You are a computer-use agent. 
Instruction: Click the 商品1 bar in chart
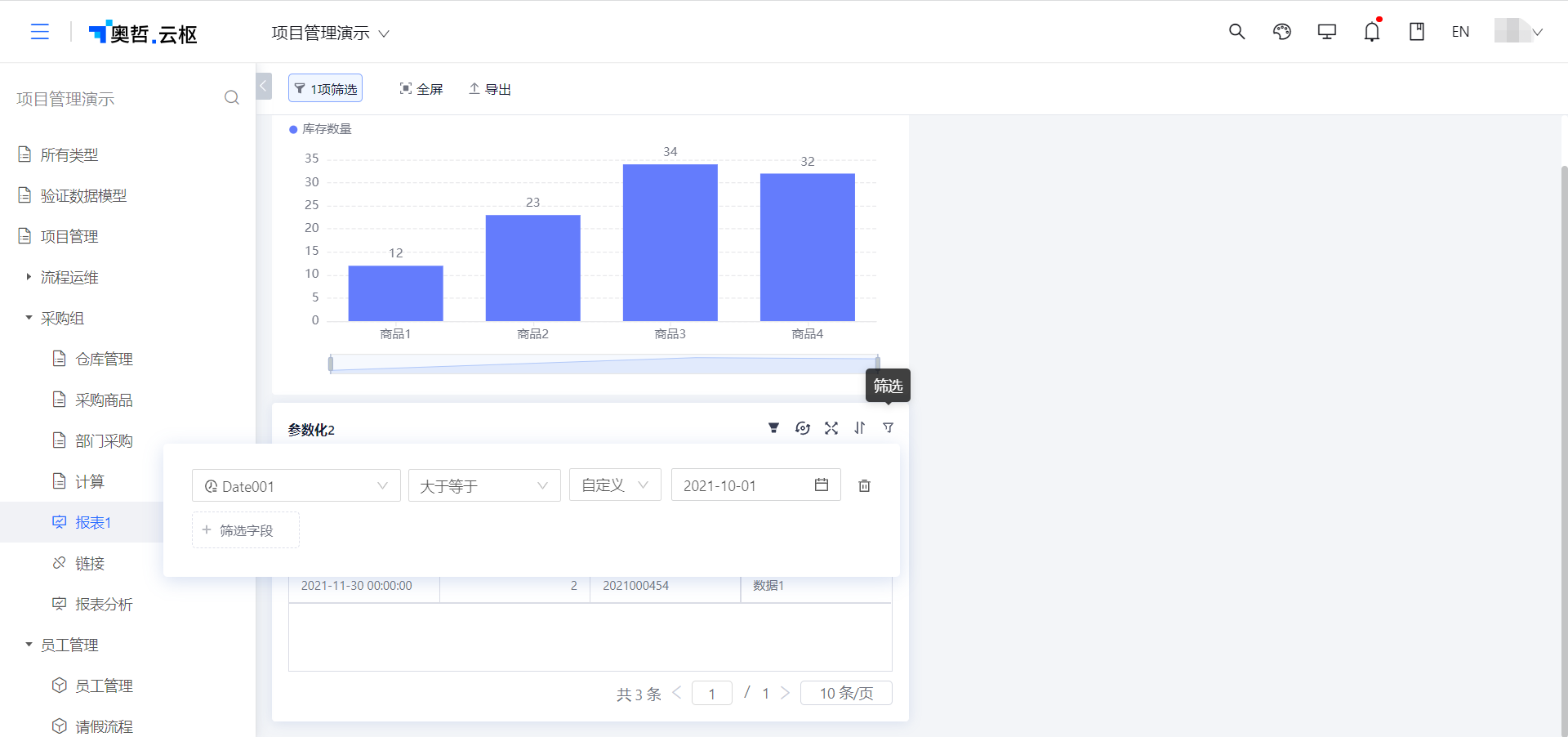coord(396,293)
